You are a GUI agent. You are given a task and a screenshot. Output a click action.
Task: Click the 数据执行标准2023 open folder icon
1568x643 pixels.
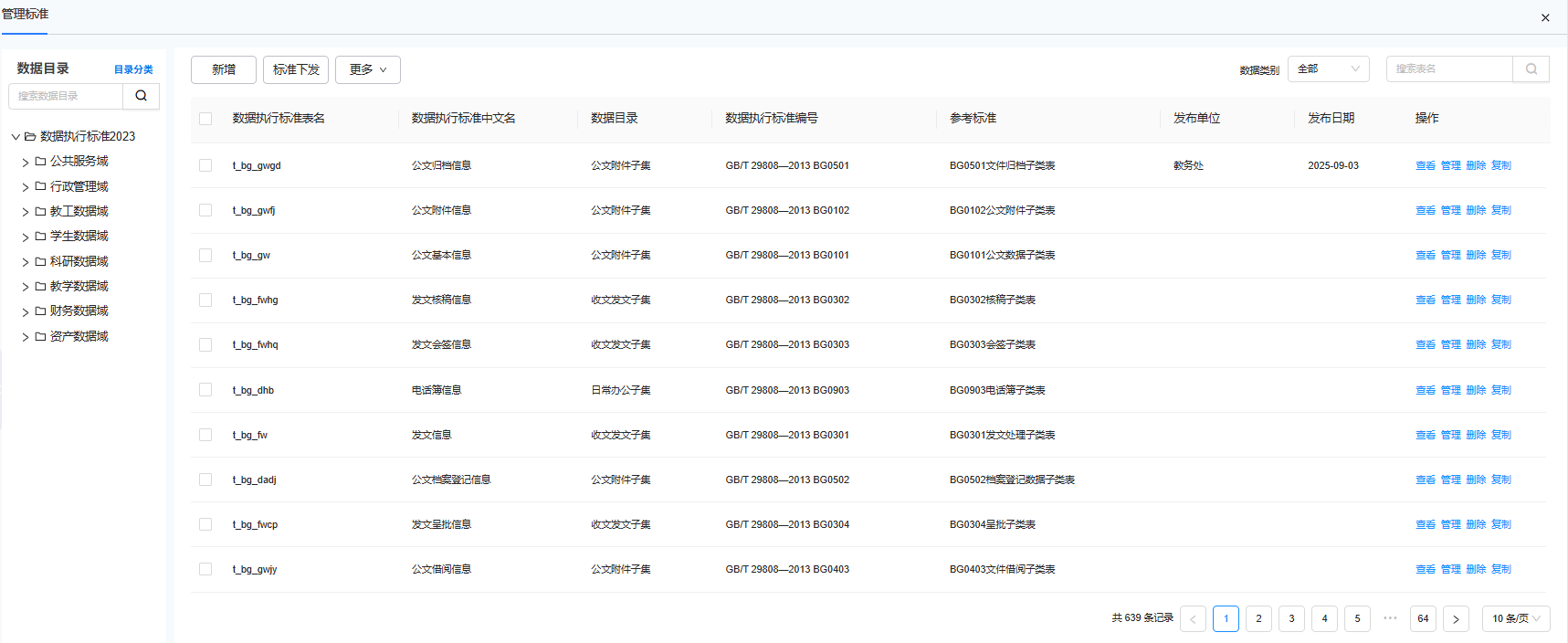(30, 136)
